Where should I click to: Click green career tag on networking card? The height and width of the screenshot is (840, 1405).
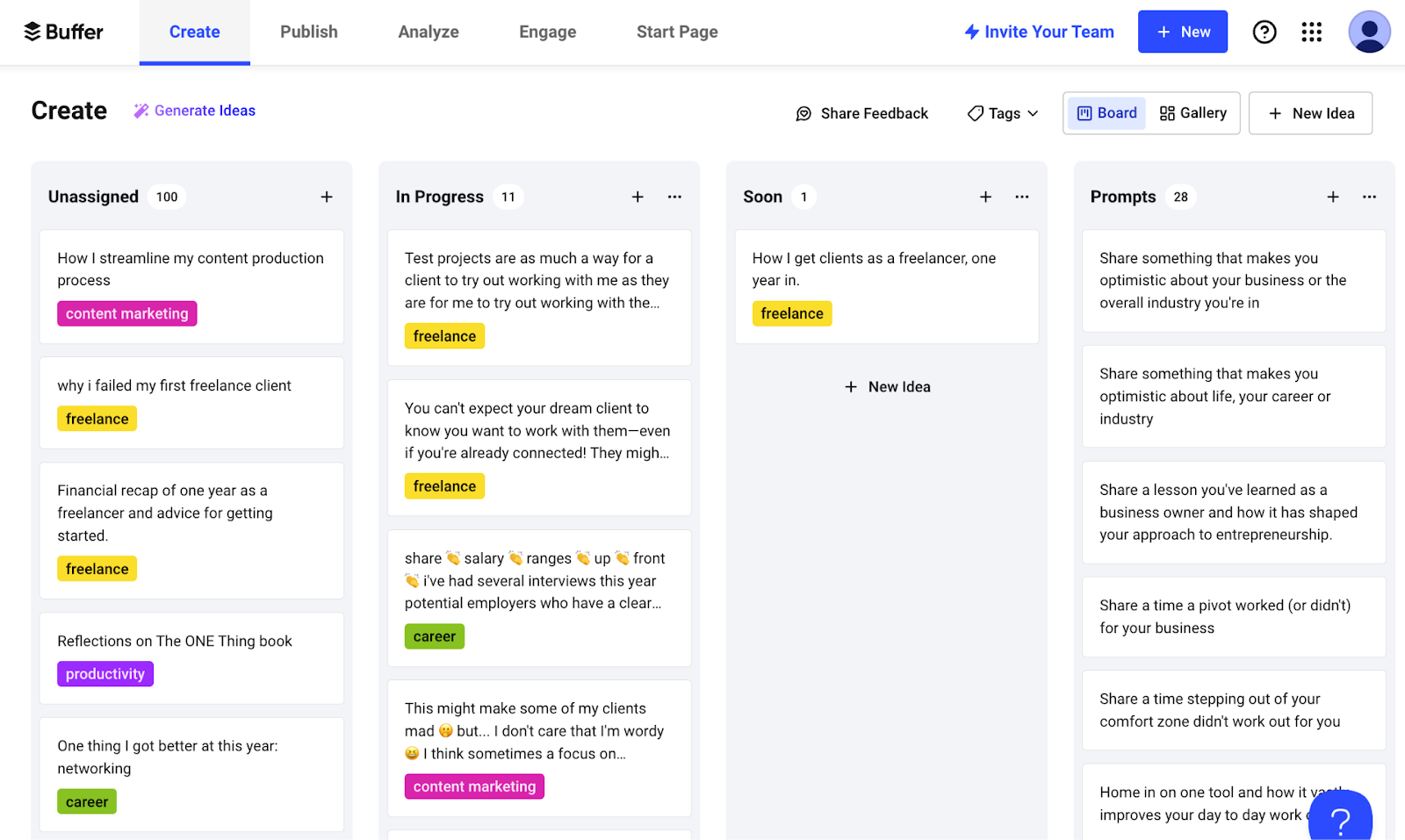87,801
